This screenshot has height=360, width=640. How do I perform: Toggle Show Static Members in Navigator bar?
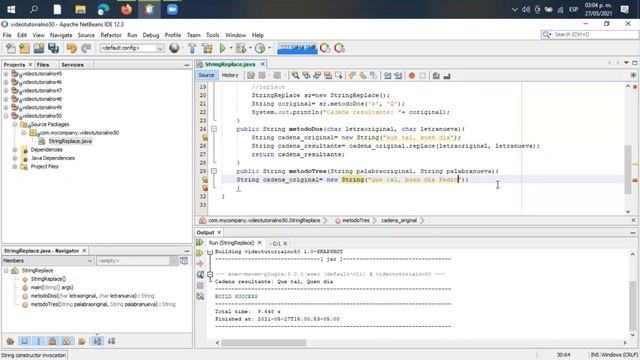coord(39,341)
